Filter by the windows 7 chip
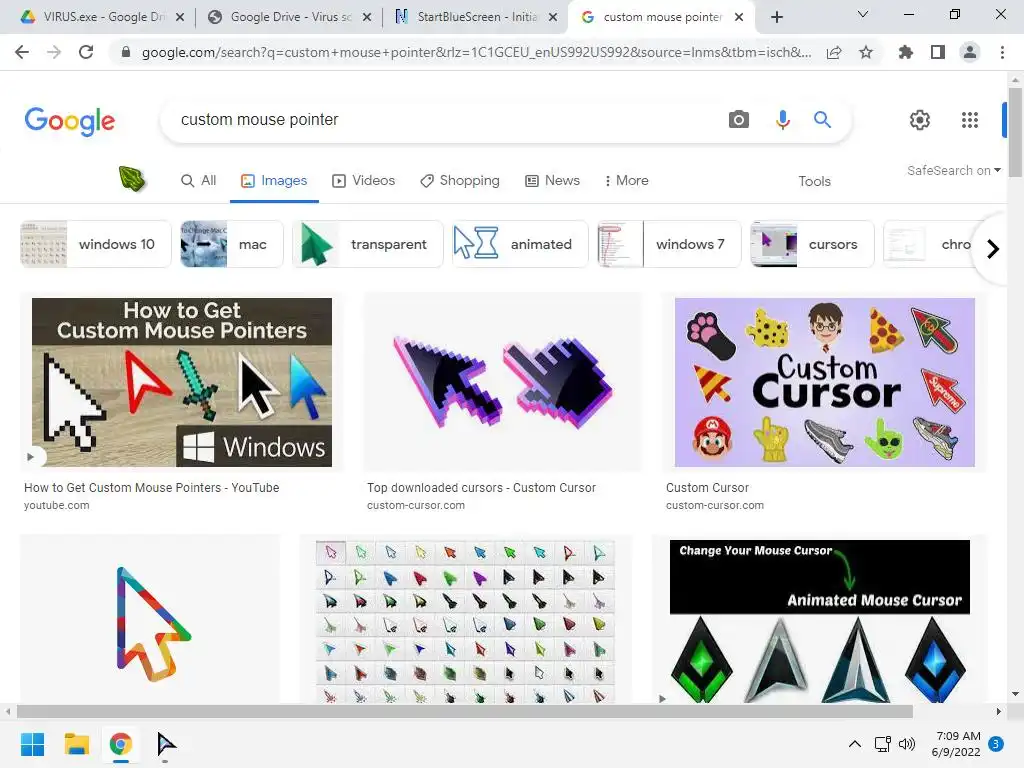1024x768 pixels. point(669,244)
